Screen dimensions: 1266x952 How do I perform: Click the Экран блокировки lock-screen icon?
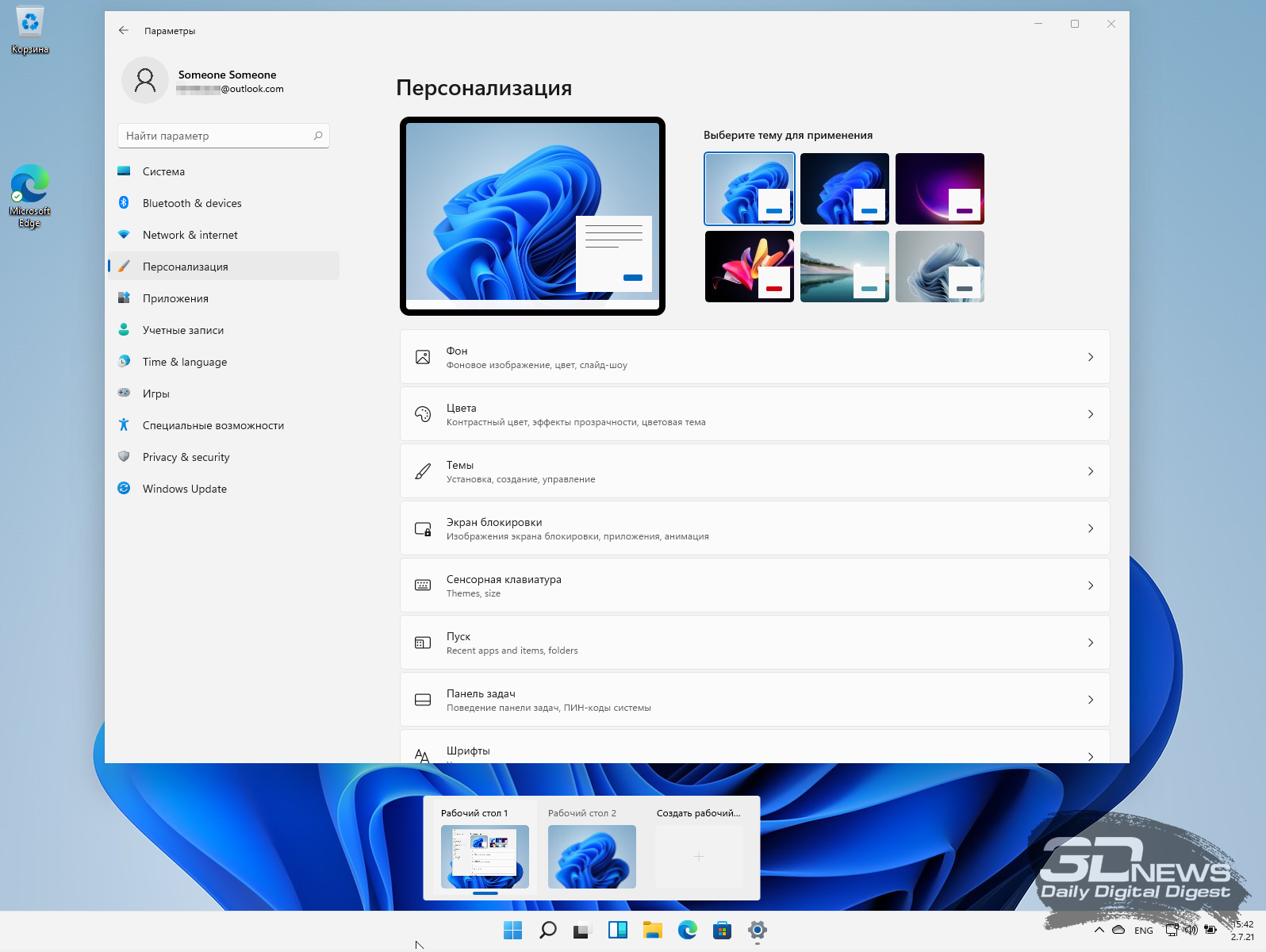tap(423, 528)
